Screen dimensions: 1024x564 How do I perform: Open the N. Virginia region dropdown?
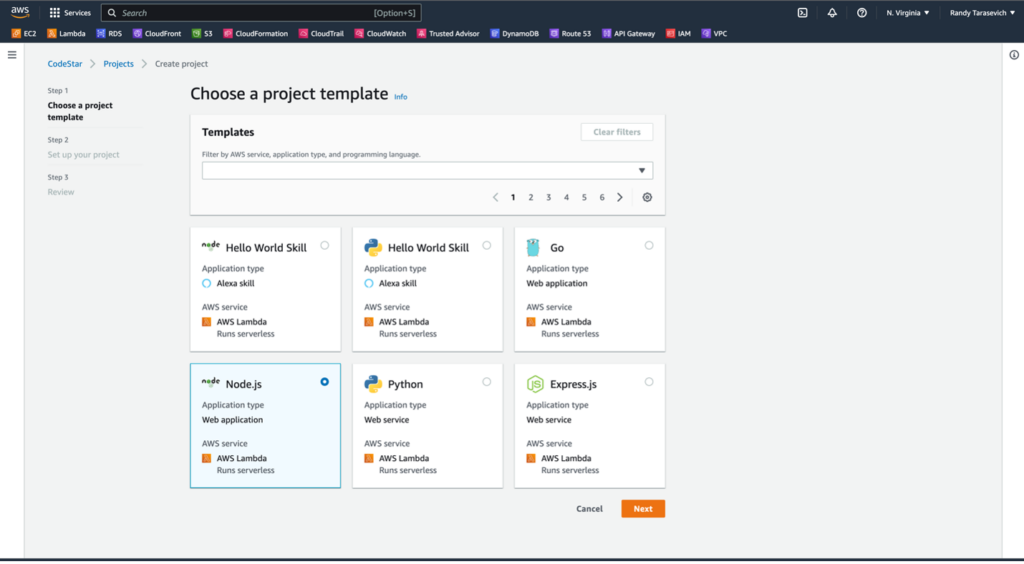[908, 12]
